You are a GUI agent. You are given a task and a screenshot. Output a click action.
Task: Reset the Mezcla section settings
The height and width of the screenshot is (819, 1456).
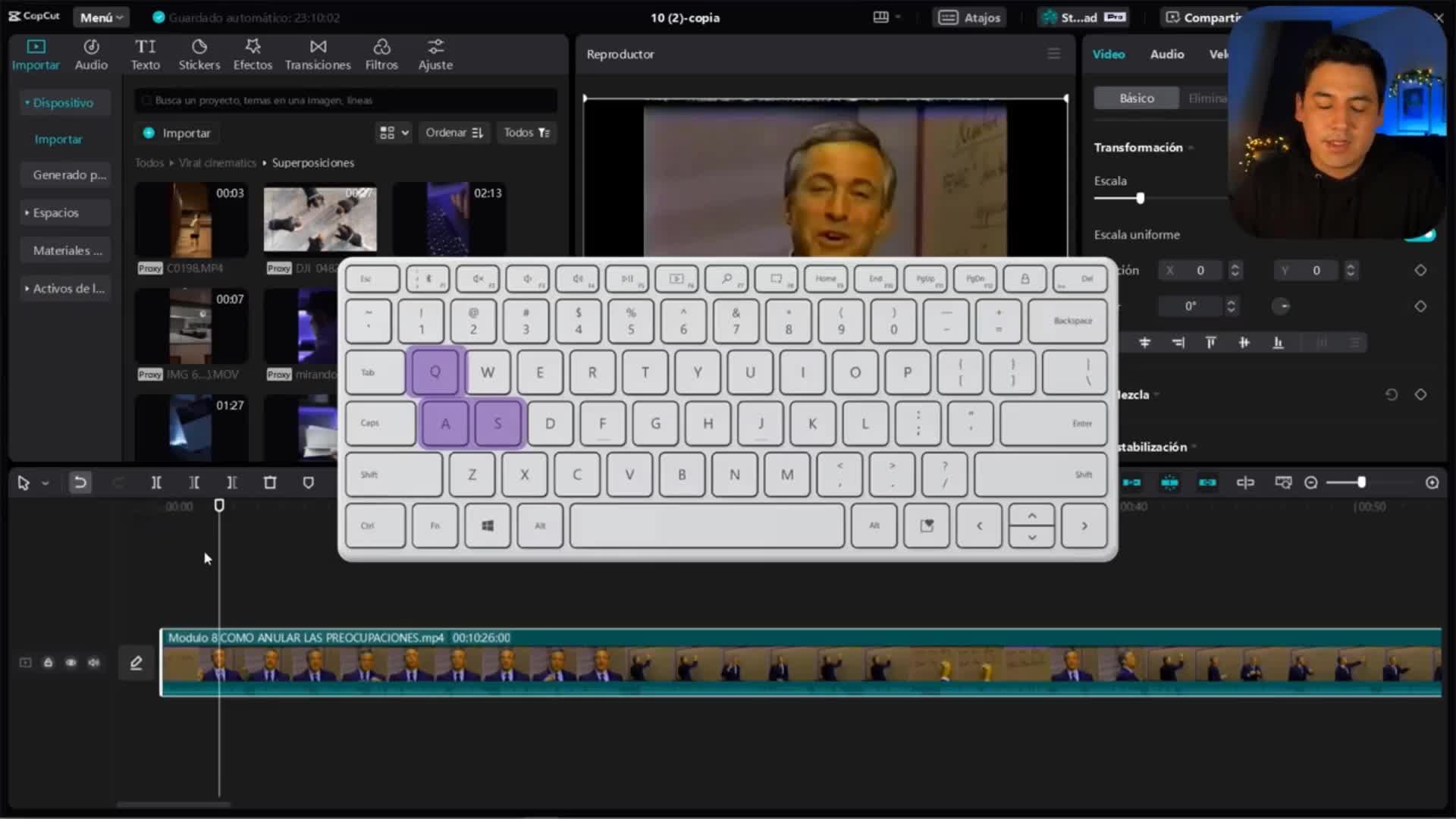1392,394
